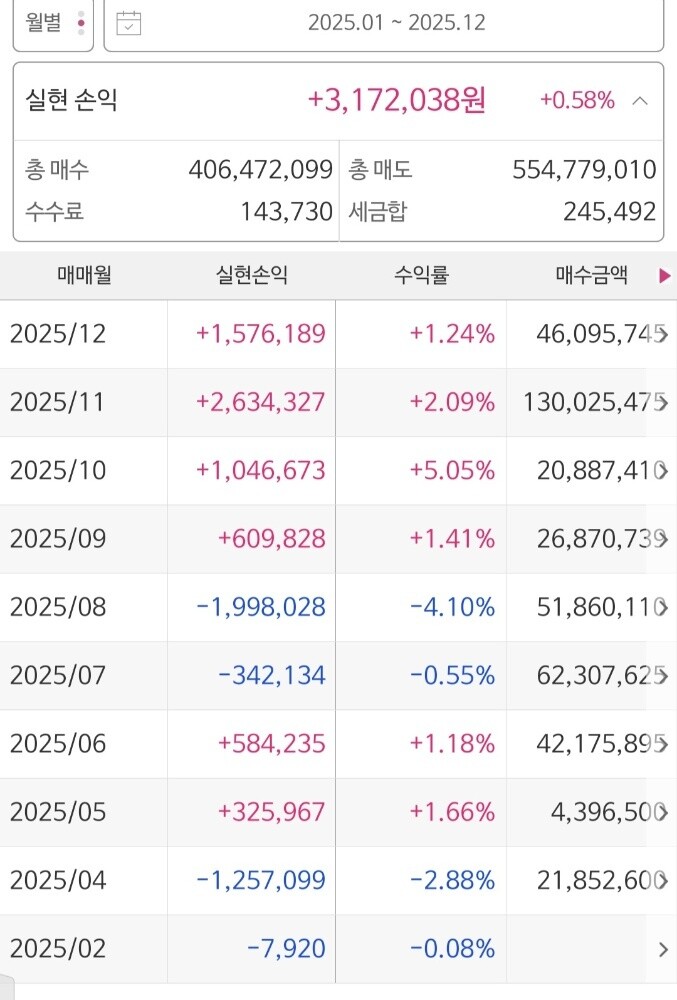The height and width of the screenshot is (1000, 677).
Task: Open the 2025/07 row detail chevron
Action: tap(664, 675)
